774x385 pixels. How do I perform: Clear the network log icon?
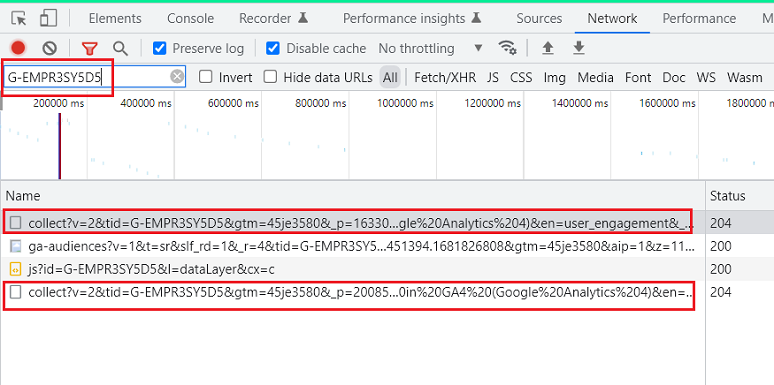click(x=49, y=48)
